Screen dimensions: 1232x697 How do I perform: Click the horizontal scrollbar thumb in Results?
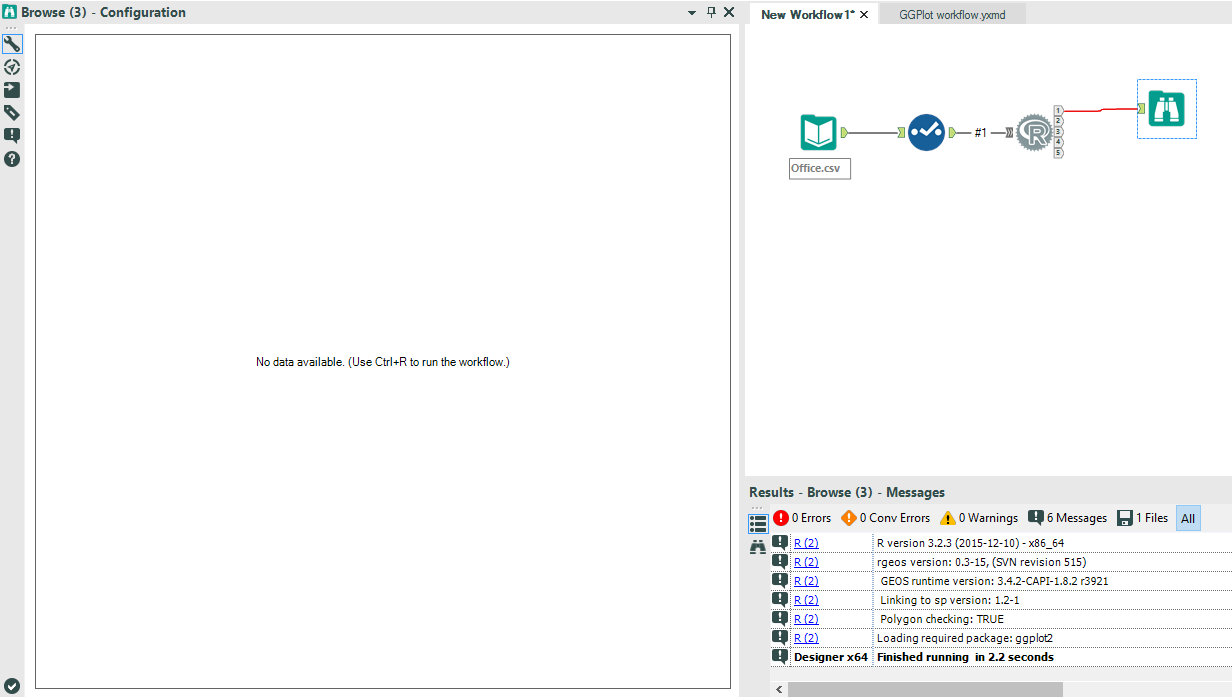coord(925,689)
